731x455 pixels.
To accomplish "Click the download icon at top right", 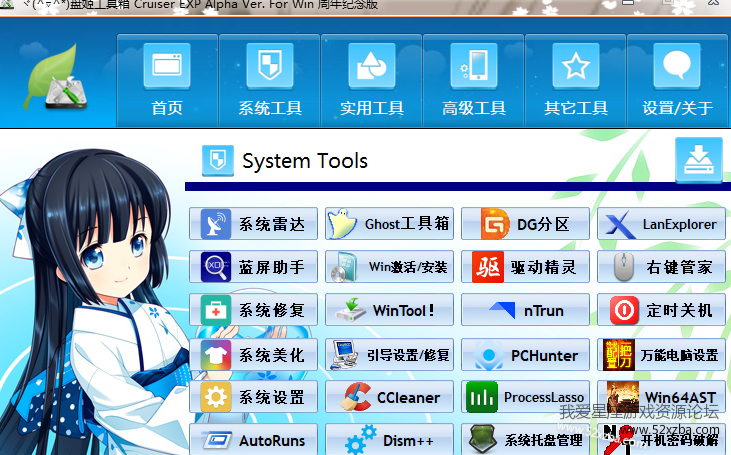I will [x=698, y=161].
